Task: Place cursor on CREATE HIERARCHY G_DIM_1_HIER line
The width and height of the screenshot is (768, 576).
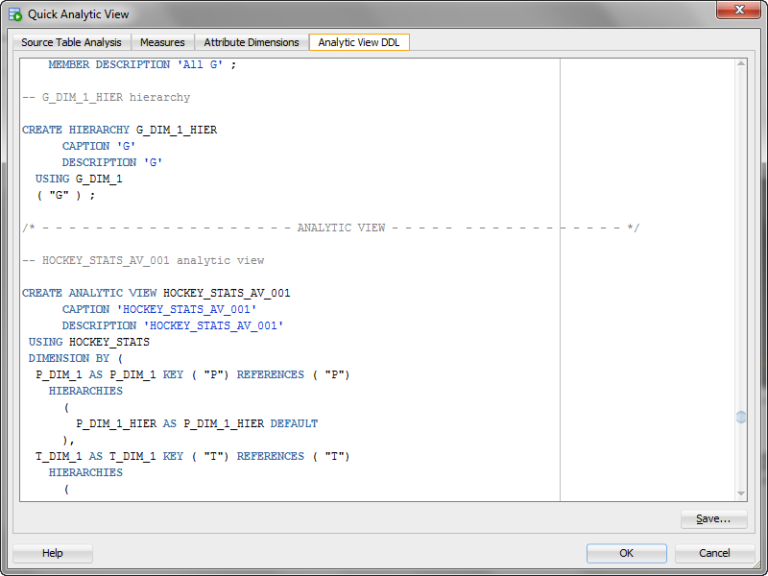Action: pos(120,130)
